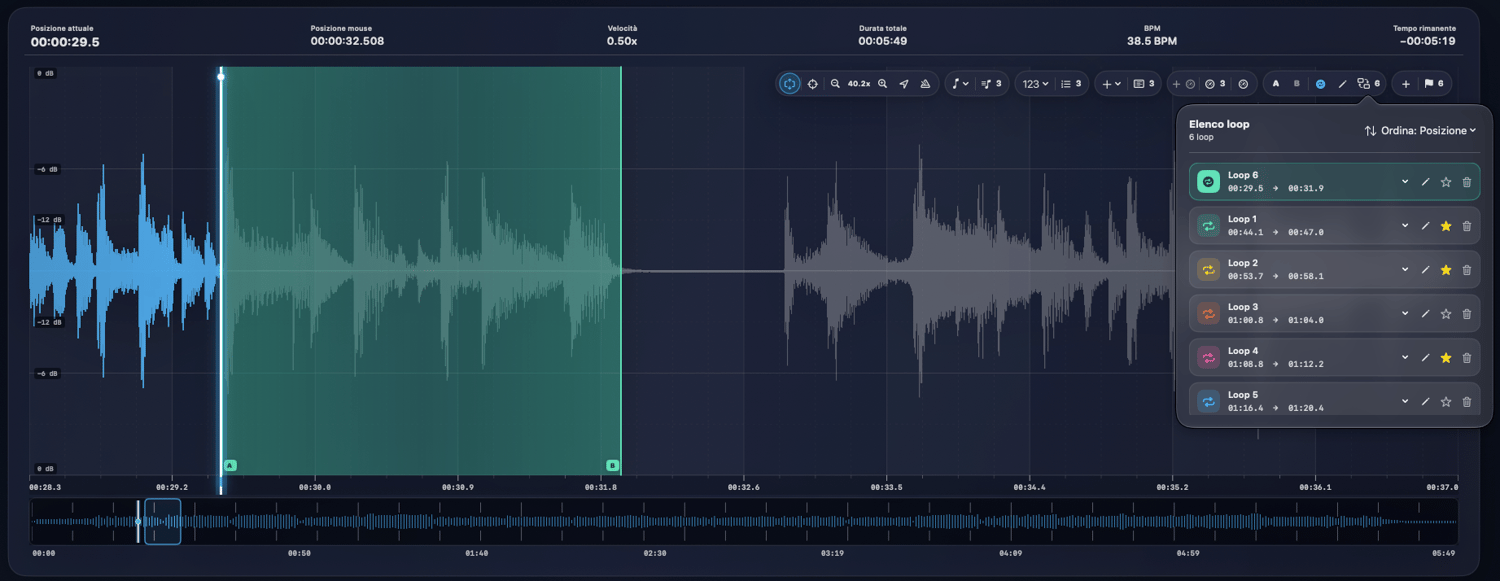Click the overview minimap viewport box
This screenshot has width=1500, height=581.
click(163, 521)
